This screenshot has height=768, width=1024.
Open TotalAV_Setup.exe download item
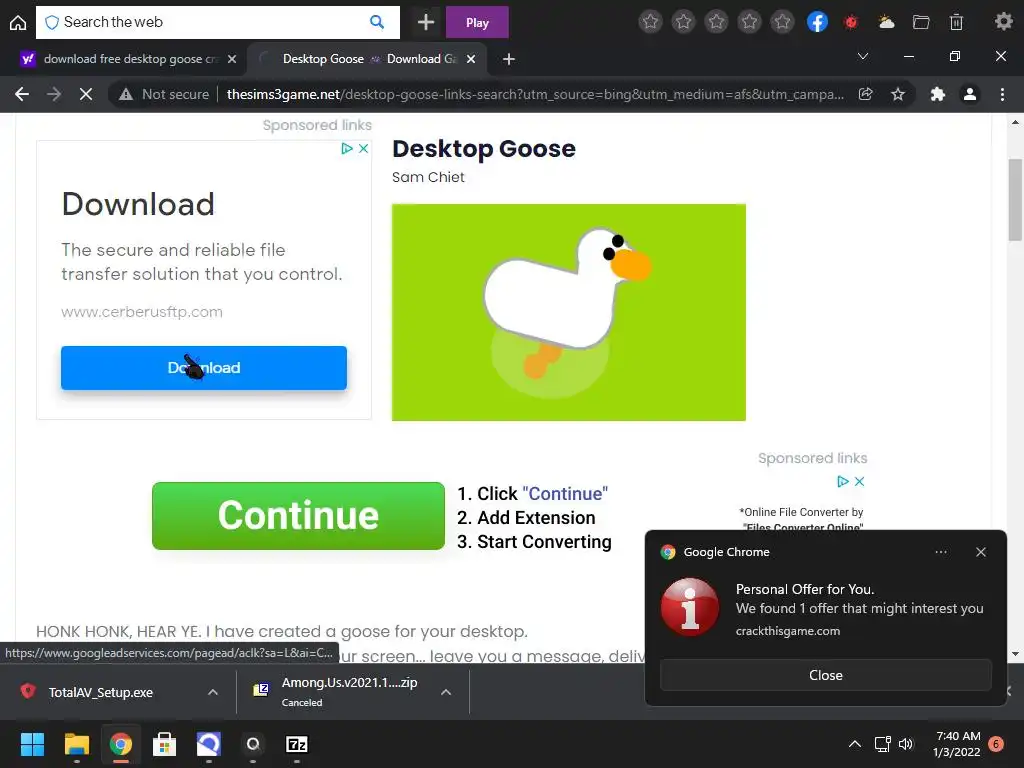pos(101,692)
